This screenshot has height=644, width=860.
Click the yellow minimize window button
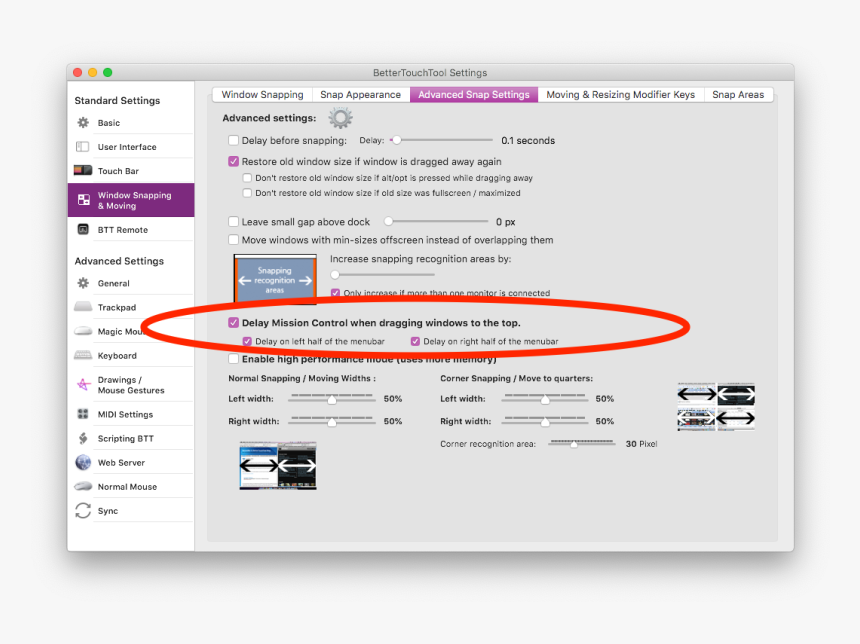pos(92,72)
